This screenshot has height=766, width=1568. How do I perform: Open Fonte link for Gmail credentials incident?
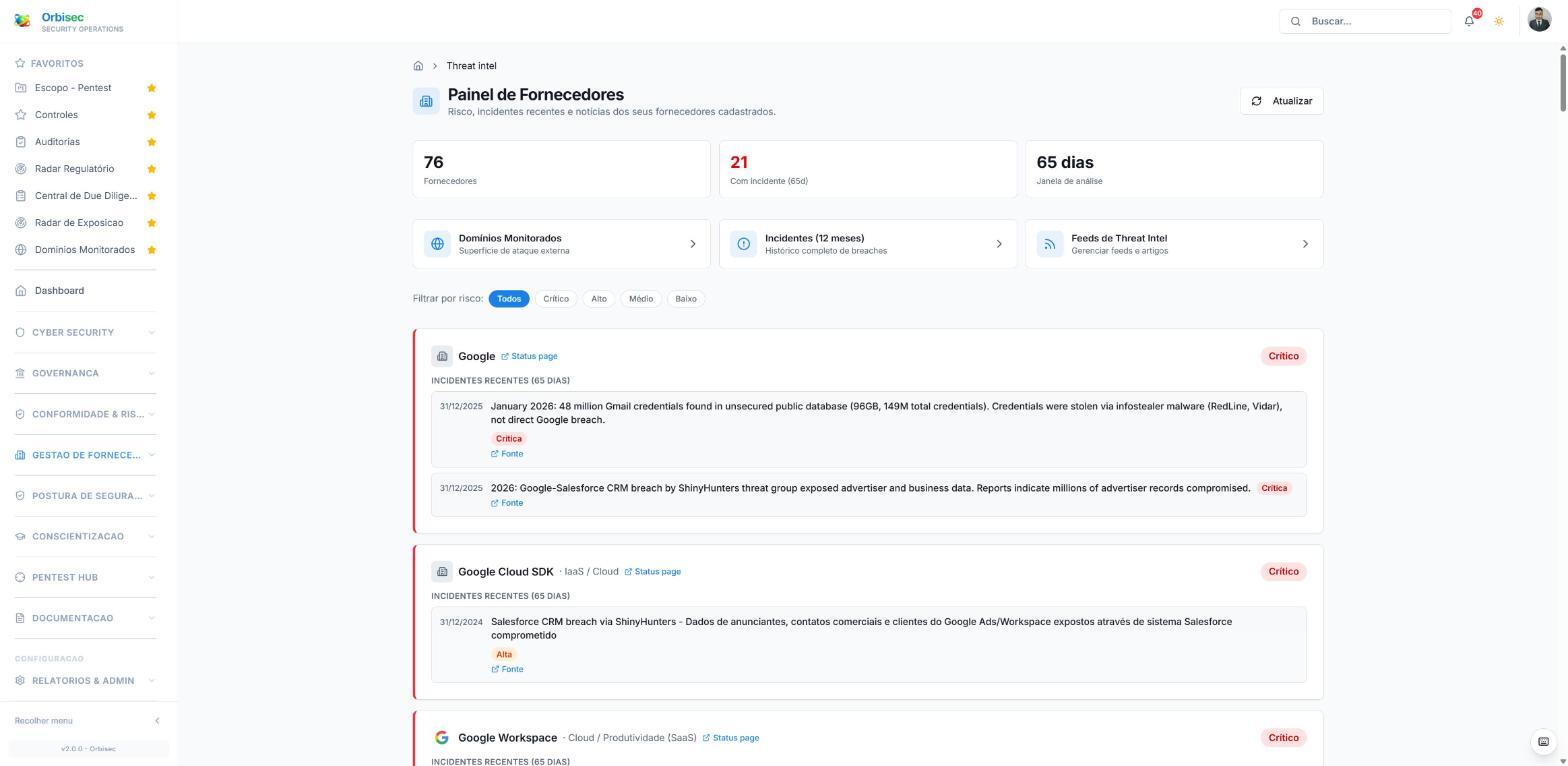507,454
